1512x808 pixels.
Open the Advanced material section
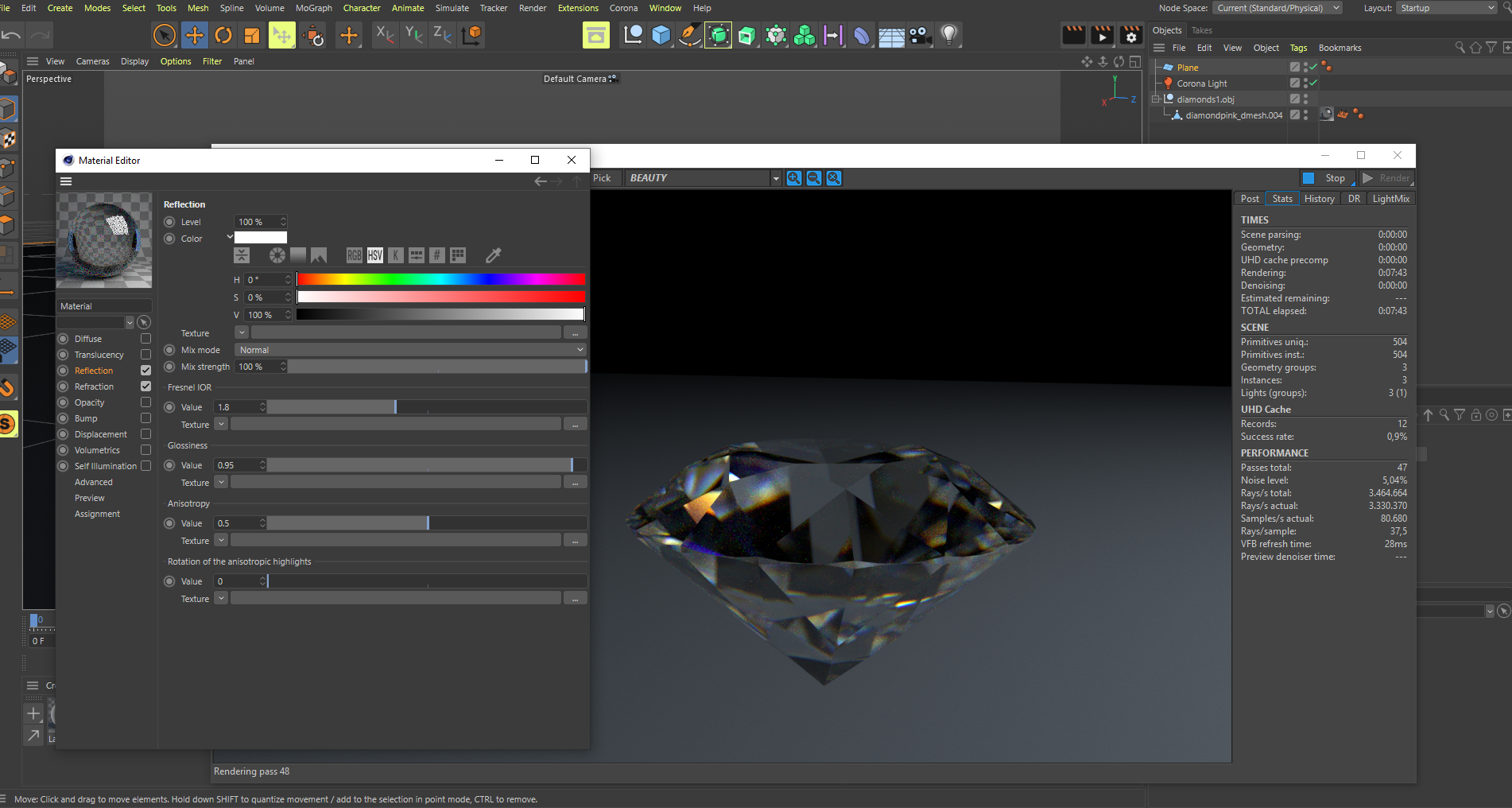pos(94,482)
